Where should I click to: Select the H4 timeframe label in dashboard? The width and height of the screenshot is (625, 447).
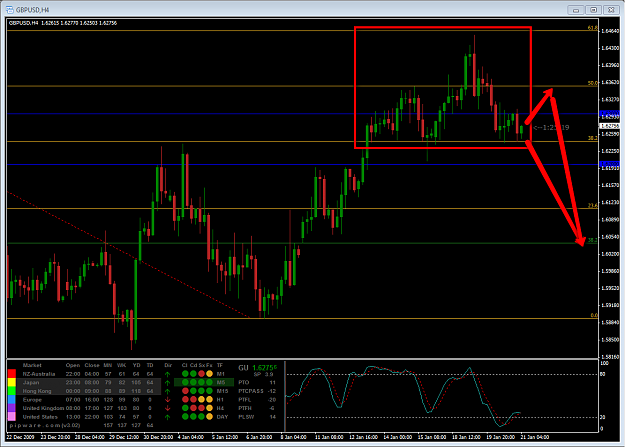pyautogui.click(x=220, y=408)
